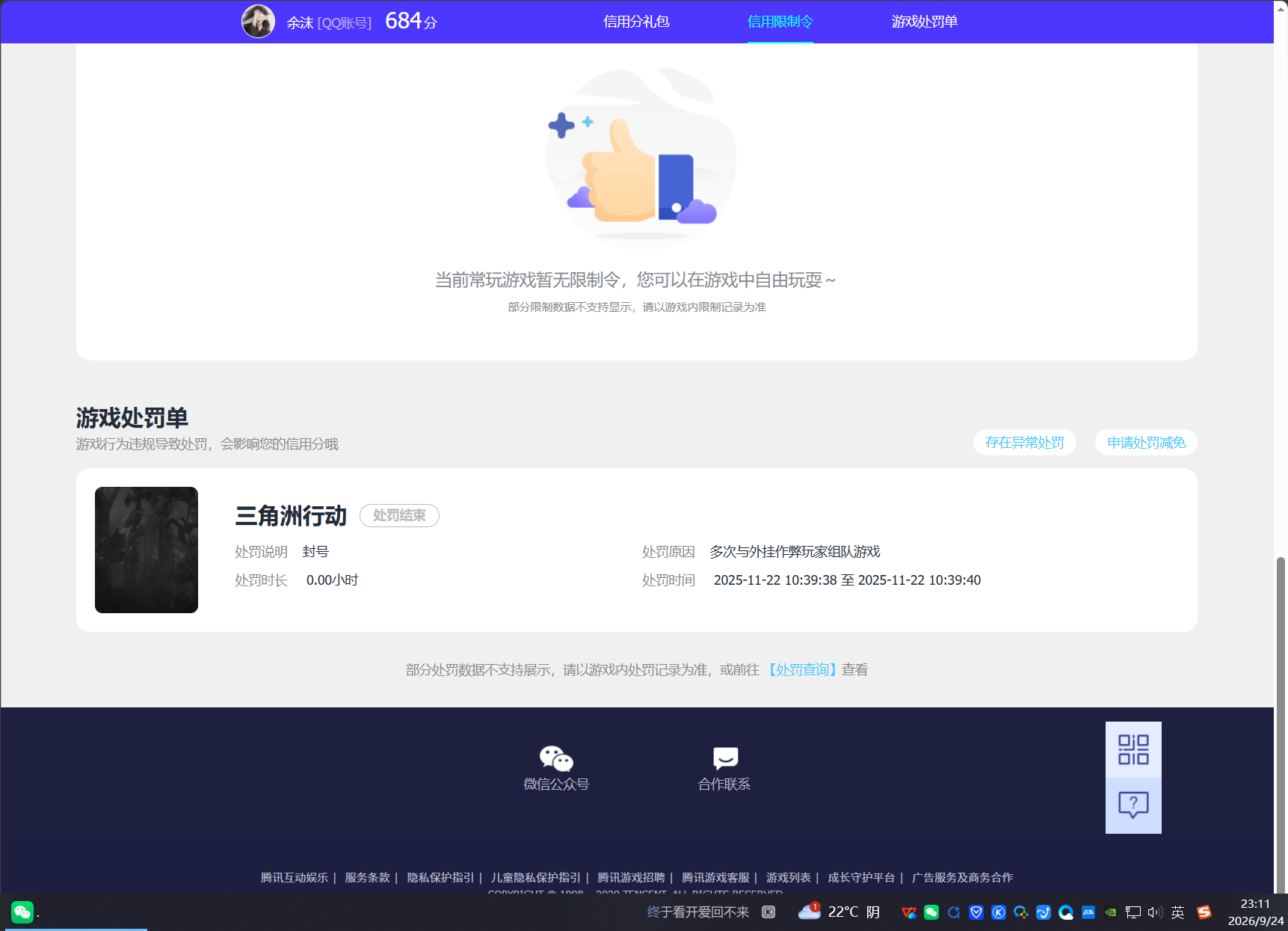The width and height of the screenshot is (1288, 931).
Task: Open the 腾讯互动娱乐 footer link
Action: [294, 877]
